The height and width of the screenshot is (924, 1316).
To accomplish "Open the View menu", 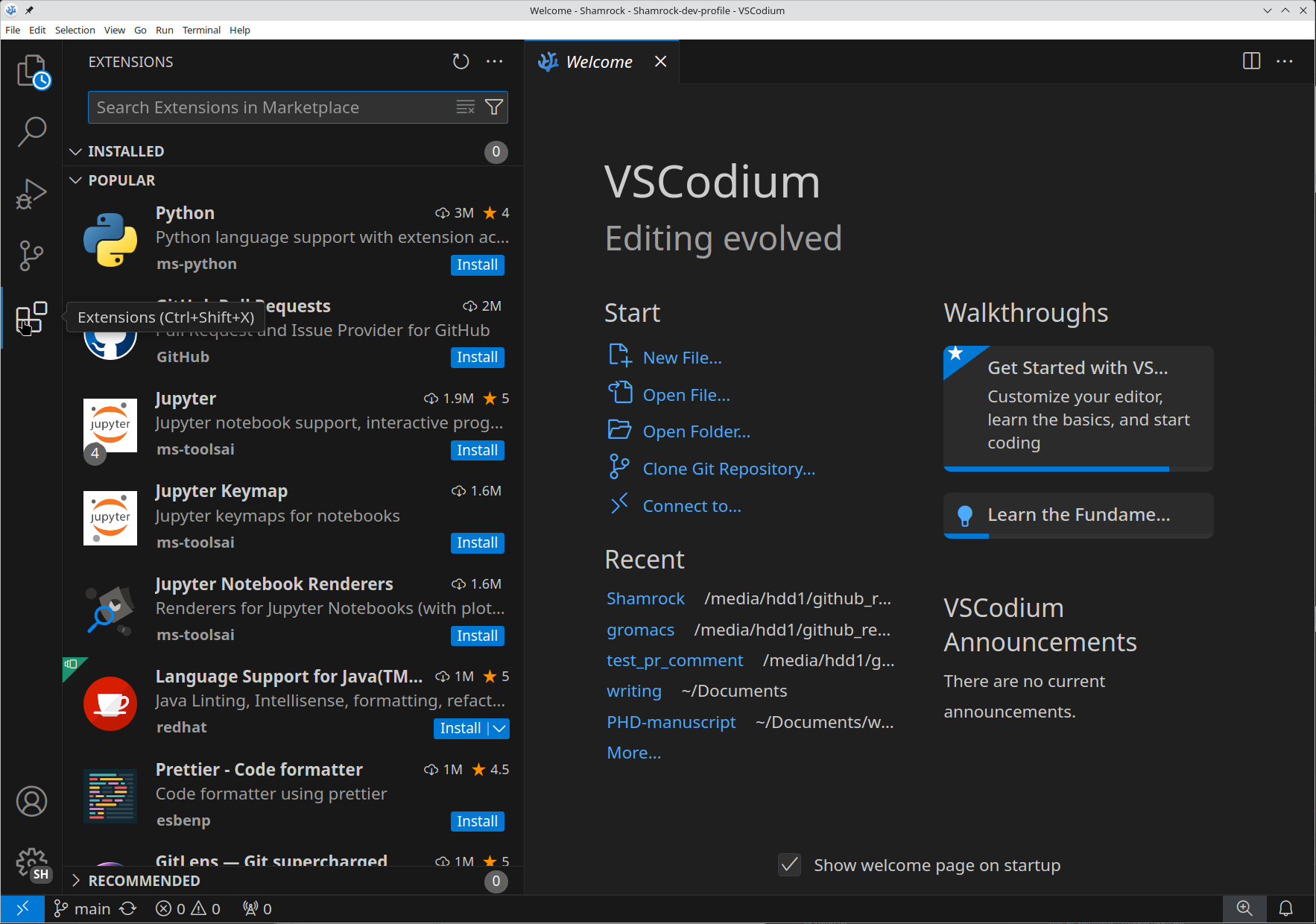I will 115,30.
